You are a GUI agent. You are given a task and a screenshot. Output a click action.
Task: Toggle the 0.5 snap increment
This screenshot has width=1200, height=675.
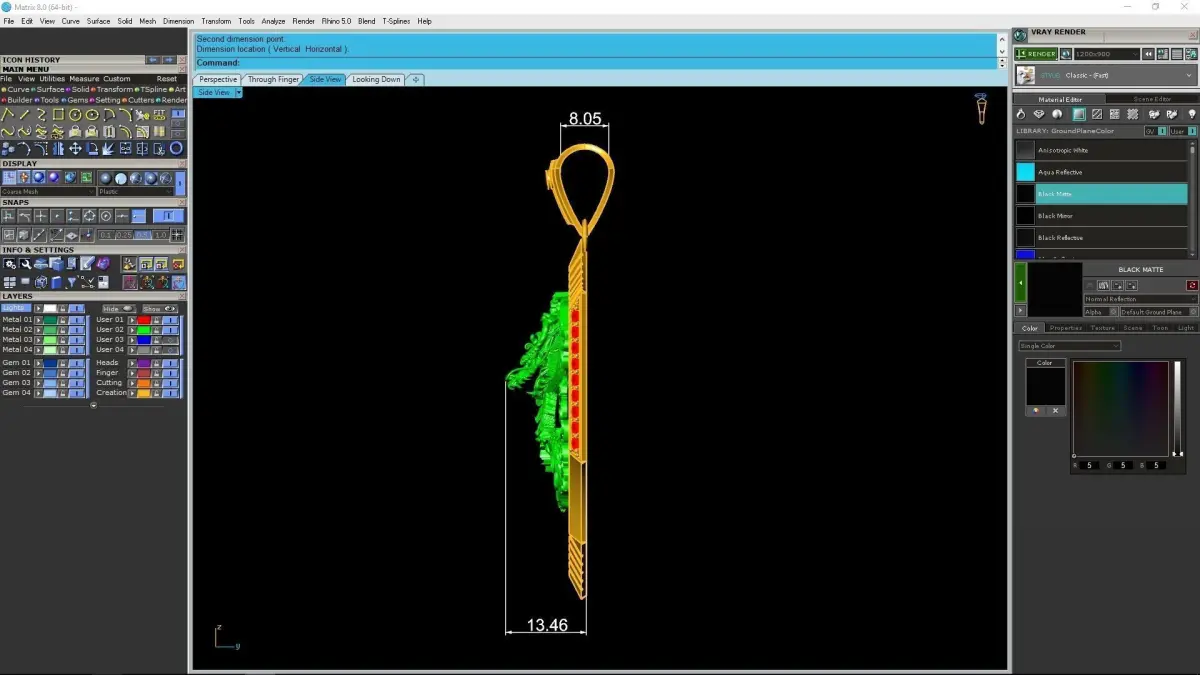pos(143,235)
